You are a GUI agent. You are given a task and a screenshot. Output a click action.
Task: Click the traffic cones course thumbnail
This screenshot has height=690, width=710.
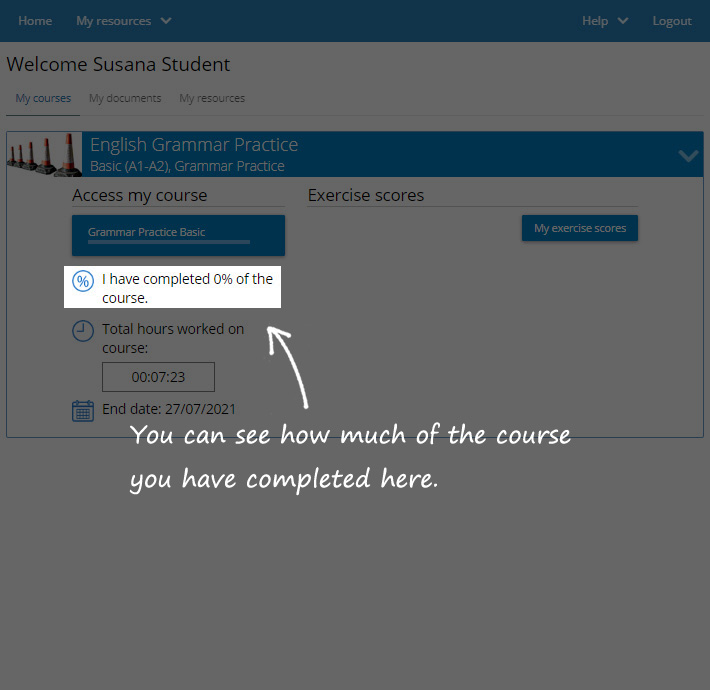point(45,154)
